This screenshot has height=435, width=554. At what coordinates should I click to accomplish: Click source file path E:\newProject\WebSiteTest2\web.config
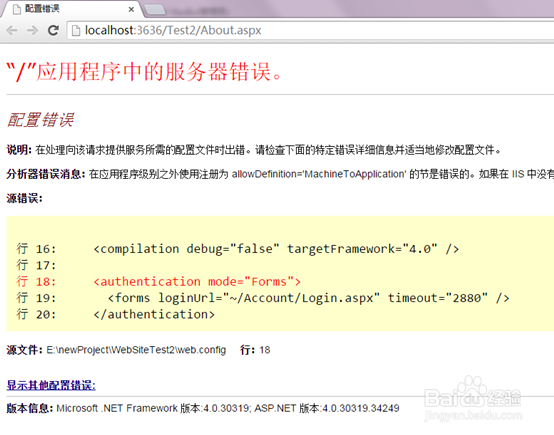[136, 350]
